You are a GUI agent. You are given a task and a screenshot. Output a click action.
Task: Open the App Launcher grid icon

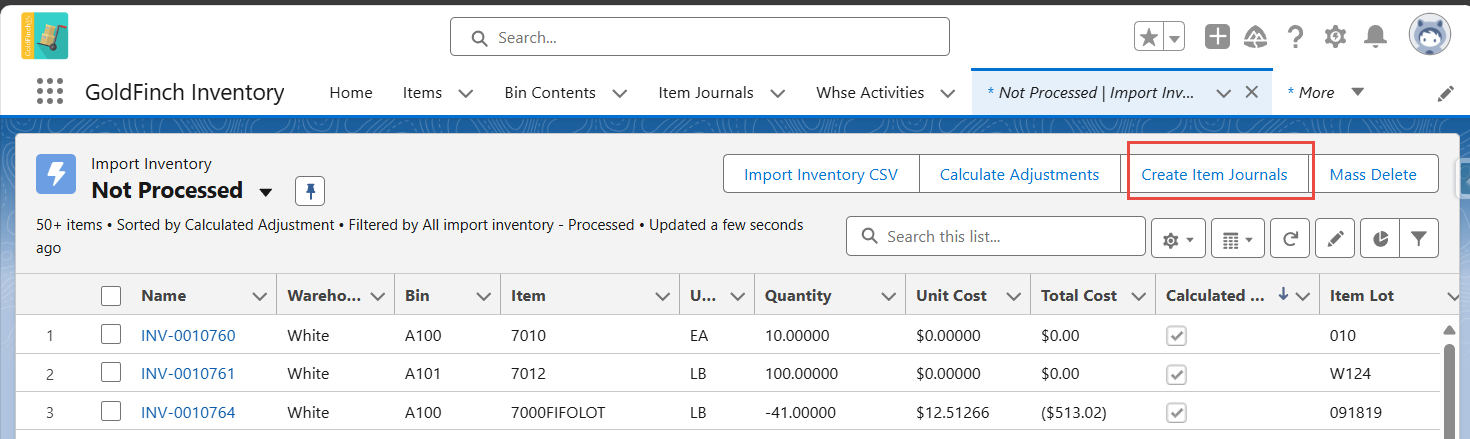(x=50, y=92)
